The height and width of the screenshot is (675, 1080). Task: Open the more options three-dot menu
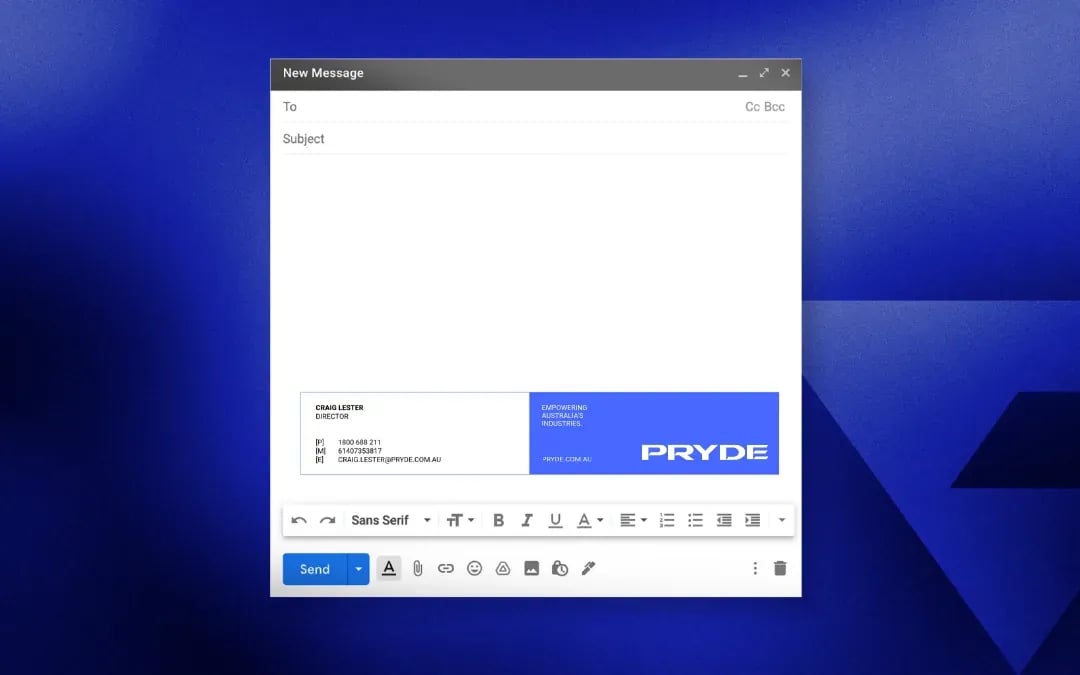[755, 568]
